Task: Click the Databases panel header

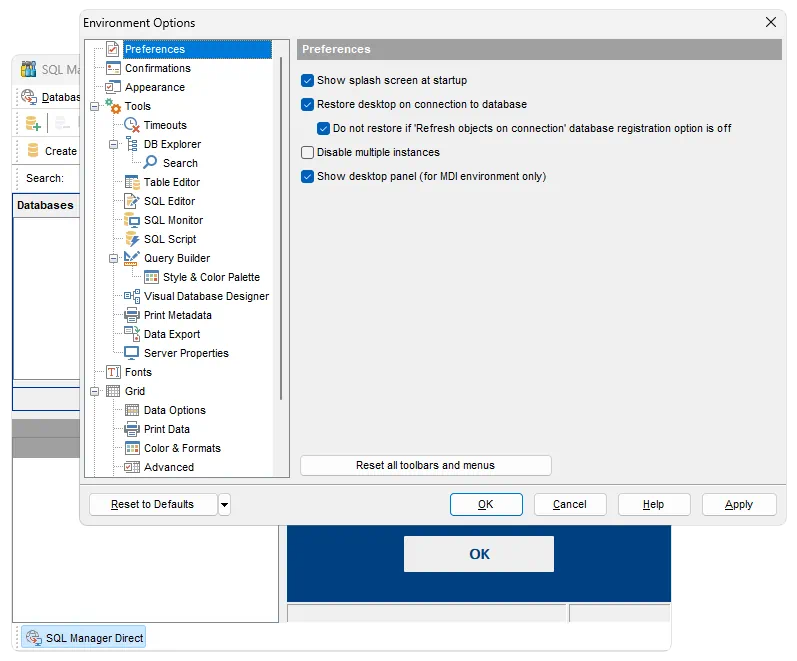Action: (x=46, y=205)
